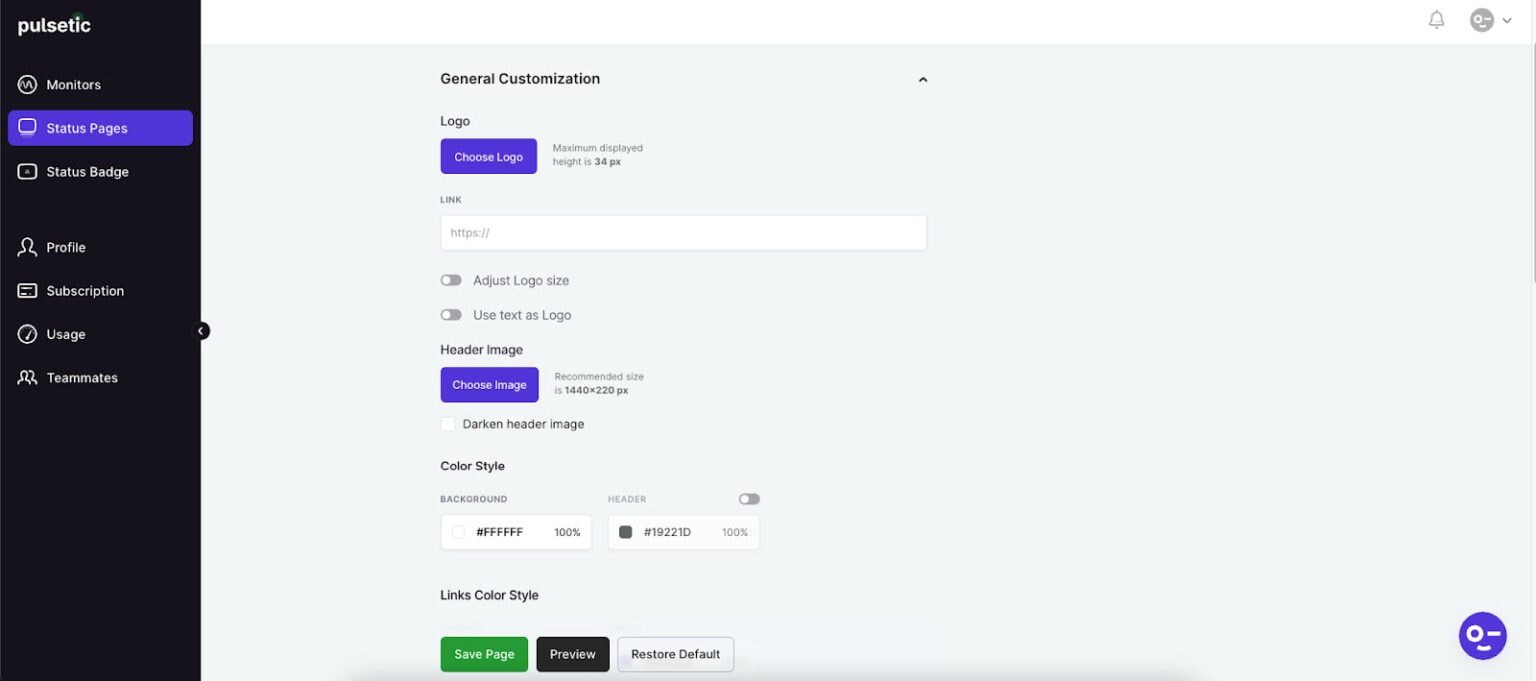Screen dimensions: 1536x681
Task: Click the Logo link input field
Action: coord(683,232)
